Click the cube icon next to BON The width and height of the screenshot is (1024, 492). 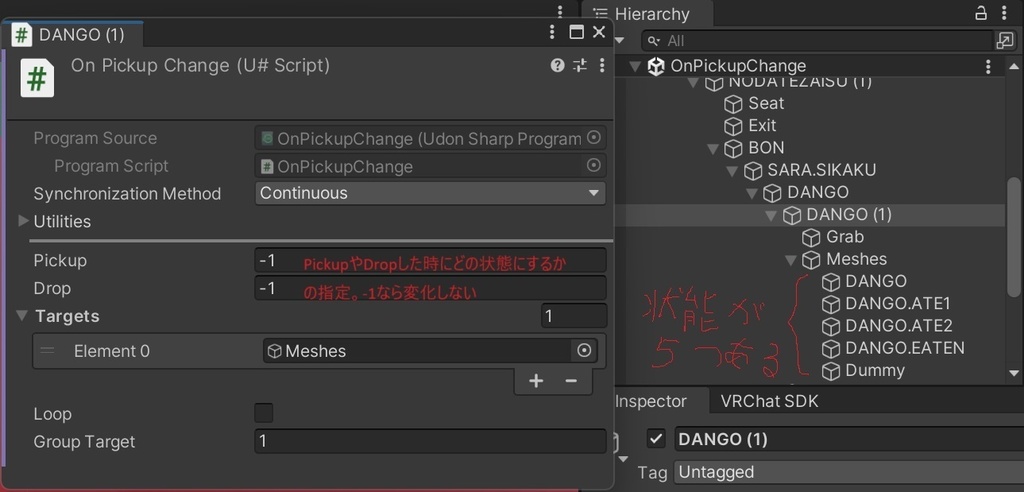[734, 148]
